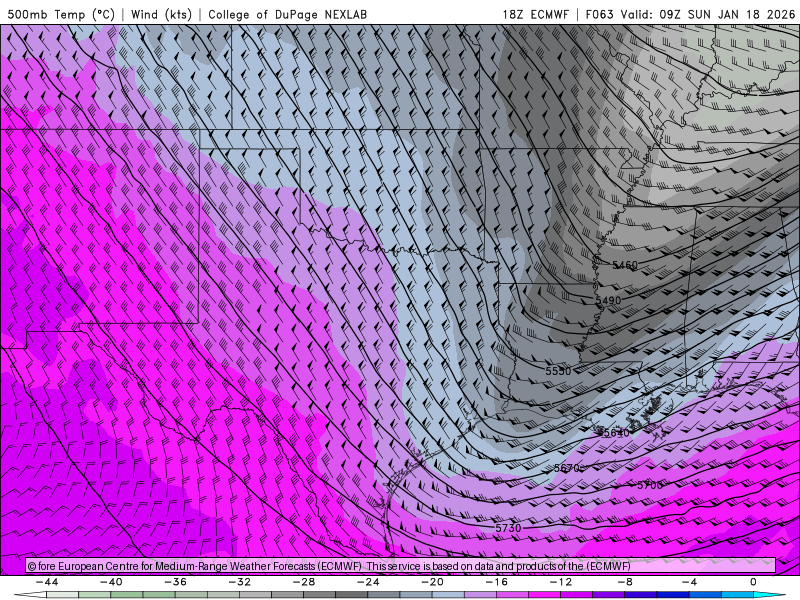The width and height of the screenshot is (800, 600).
Task: Select the 5640 height contour label
Action: pos(616,433)
